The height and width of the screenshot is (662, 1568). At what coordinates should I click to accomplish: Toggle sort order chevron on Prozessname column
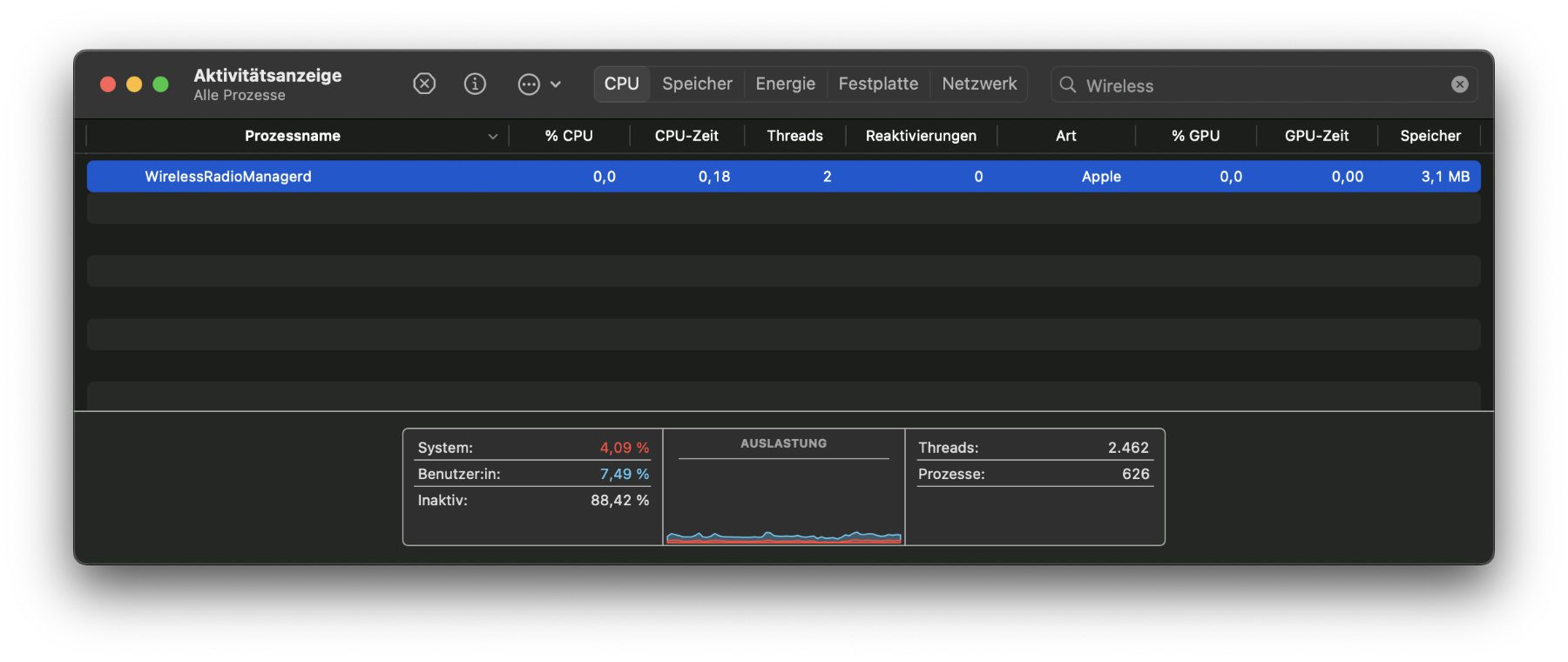[492, 136]
